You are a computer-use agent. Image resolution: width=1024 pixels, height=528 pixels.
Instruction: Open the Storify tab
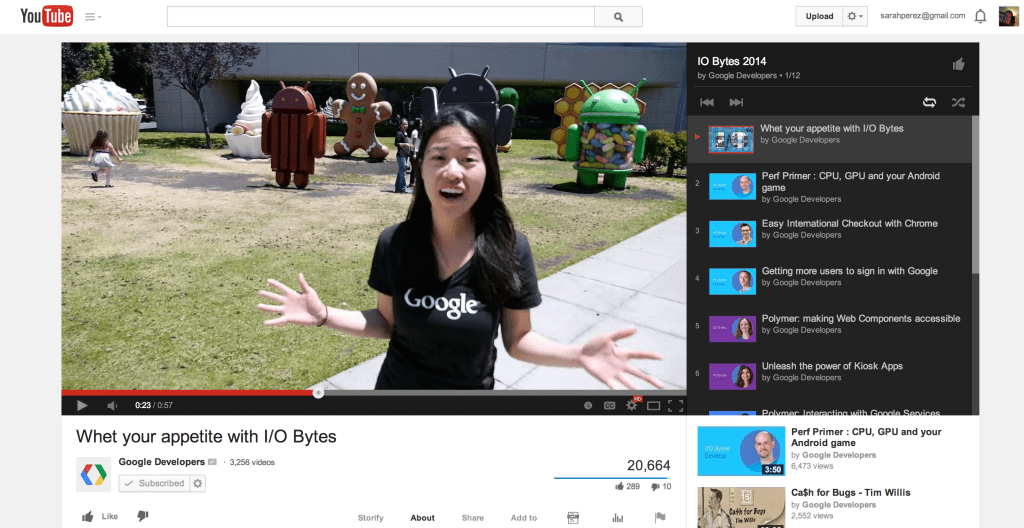click(370, 518)
